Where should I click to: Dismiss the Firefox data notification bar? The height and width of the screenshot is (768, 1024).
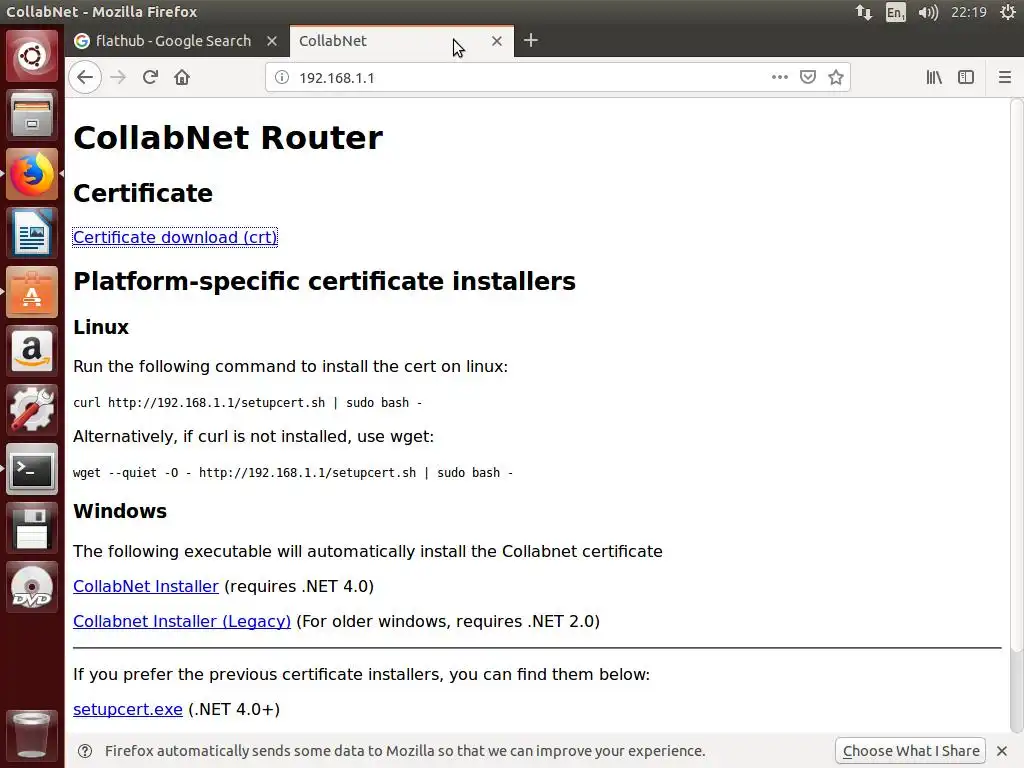(x=1002, y=751)
